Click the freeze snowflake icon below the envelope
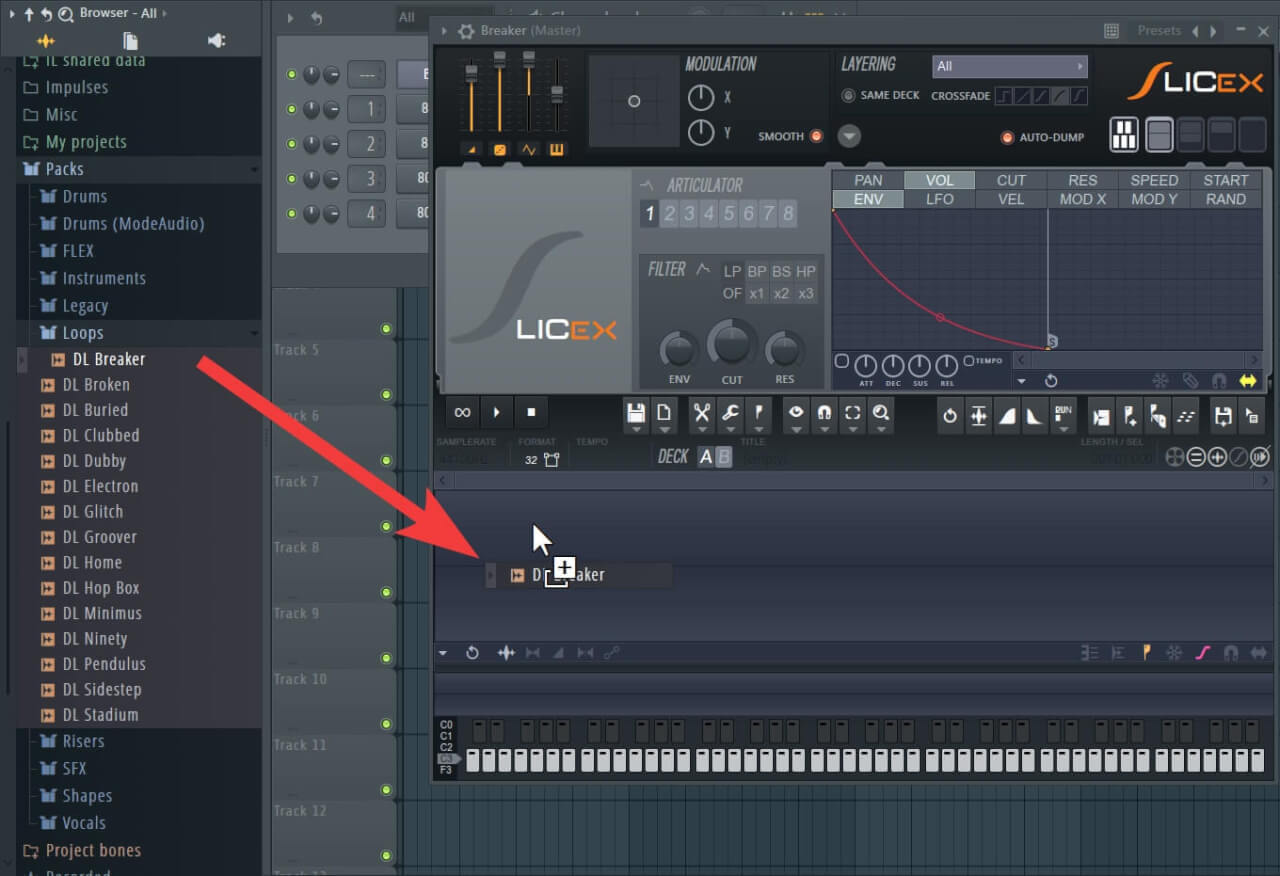The height and width of the screenshot is (876, 1280). tap(1159, 381)
